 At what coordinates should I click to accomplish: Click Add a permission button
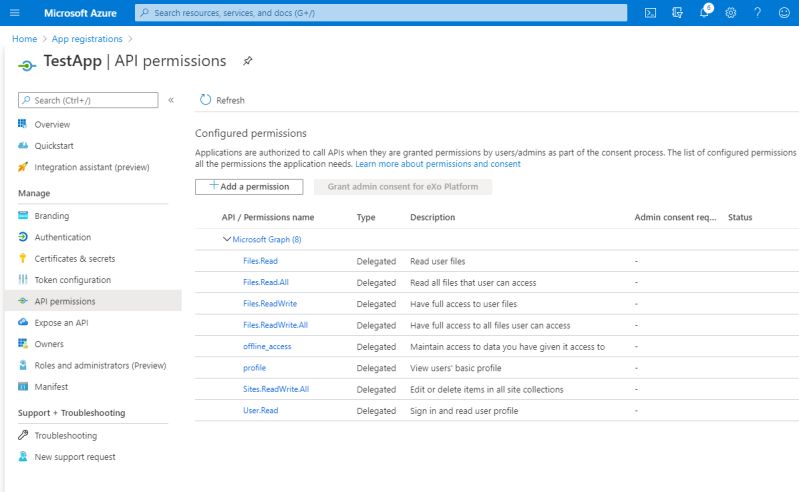point(249,186)
